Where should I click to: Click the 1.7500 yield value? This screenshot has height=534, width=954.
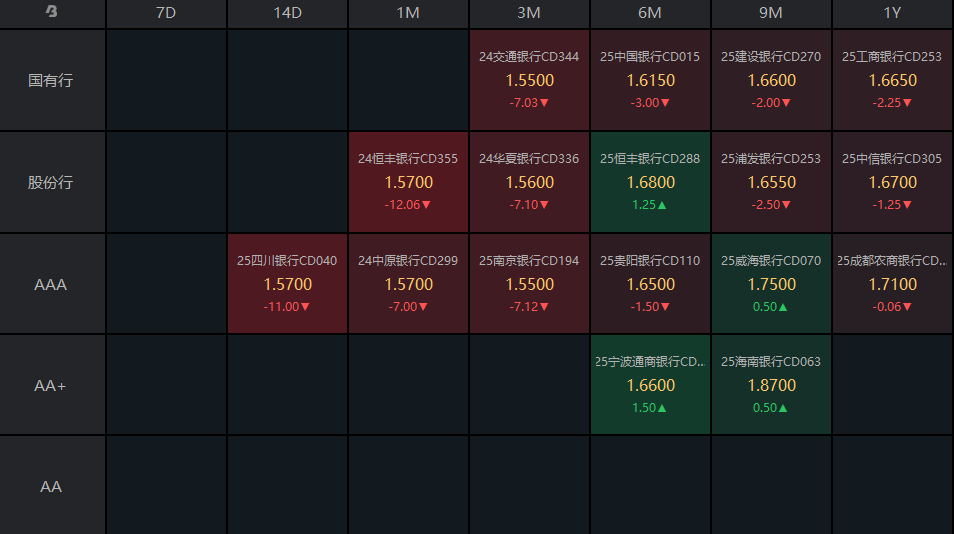[x=771, y=284]
